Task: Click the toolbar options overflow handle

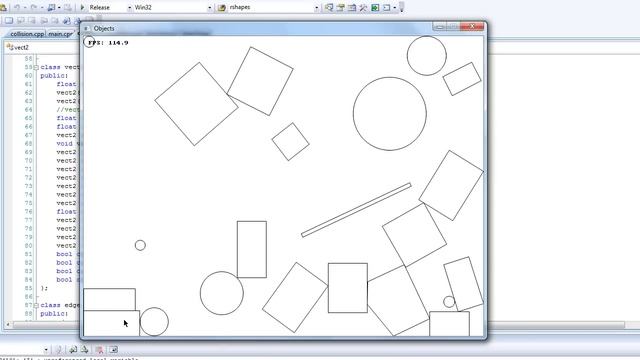Action: [402, 7]
